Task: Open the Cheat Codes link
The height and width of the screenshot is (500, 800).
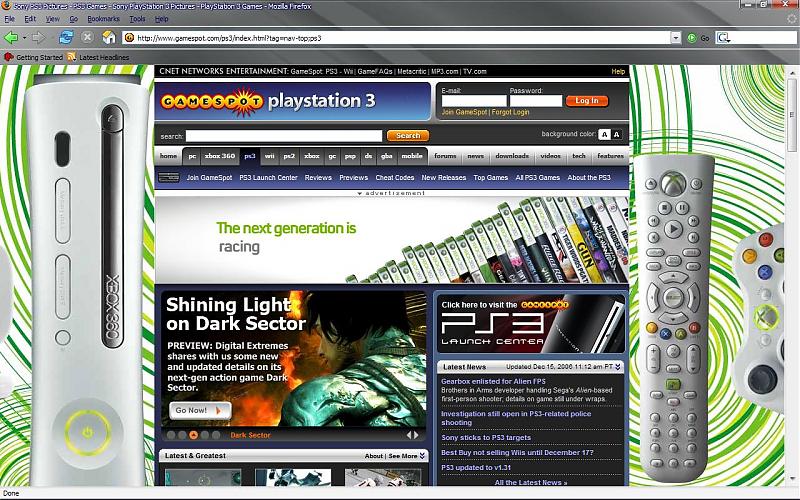Action: (394, 177)
